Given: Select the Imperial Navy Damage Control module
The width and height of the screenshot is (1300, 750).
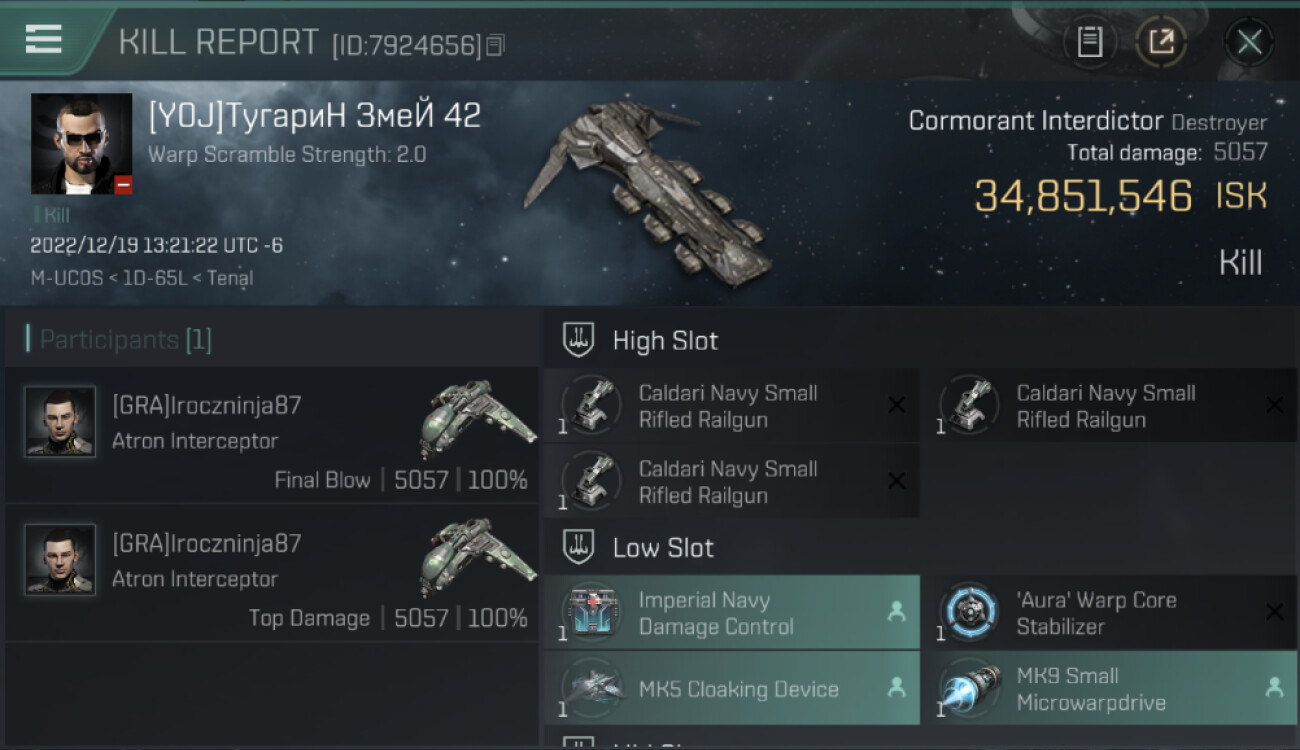Looking at the screenshot, I should pos(731,613).
